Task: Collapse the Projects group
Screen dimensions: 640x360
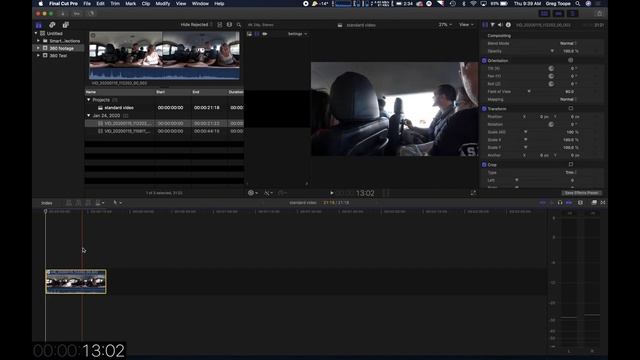Action: pyautogui.click(x=89, y=100)
